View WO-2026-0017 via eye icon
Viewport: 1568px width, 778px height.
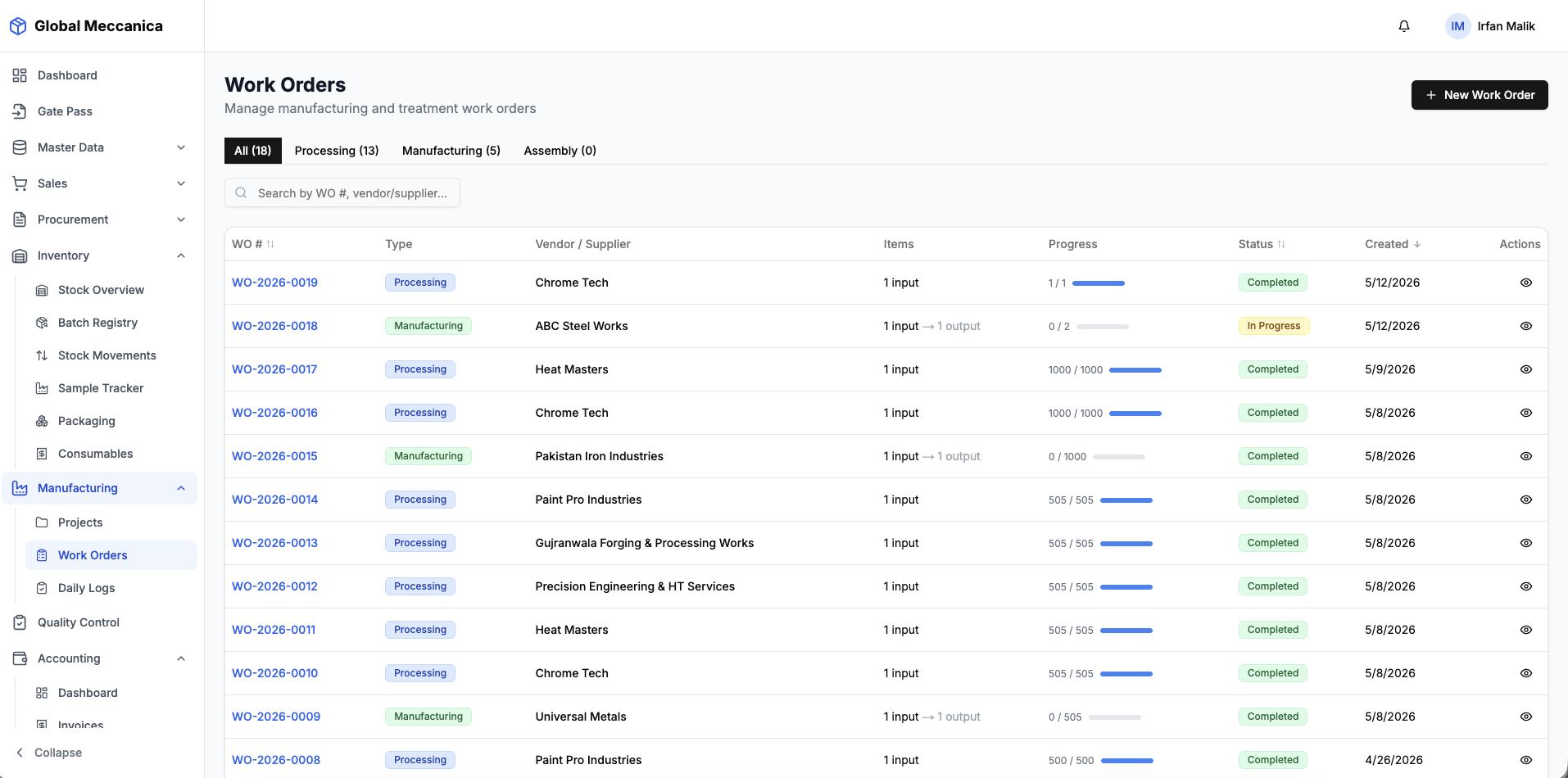[1525, 369]
